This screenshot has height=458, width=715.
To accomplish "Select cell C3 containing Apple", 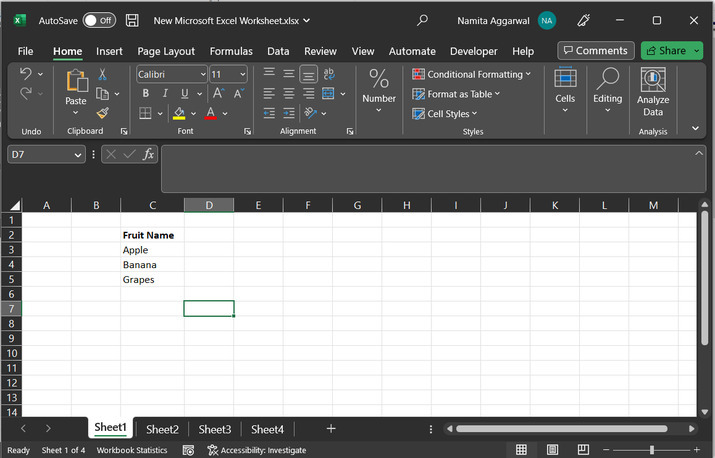I will coord(152,250).
